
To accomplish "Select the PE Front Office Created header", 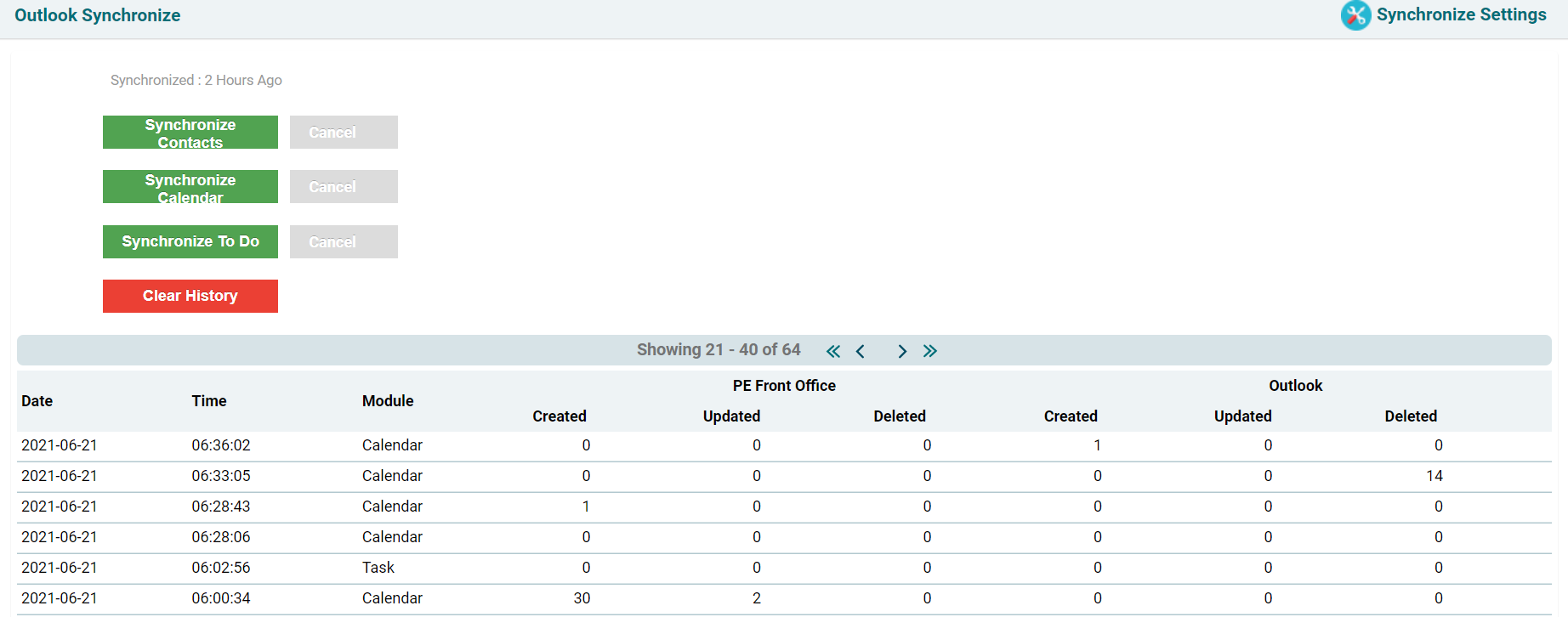I will tap(560, 416).
